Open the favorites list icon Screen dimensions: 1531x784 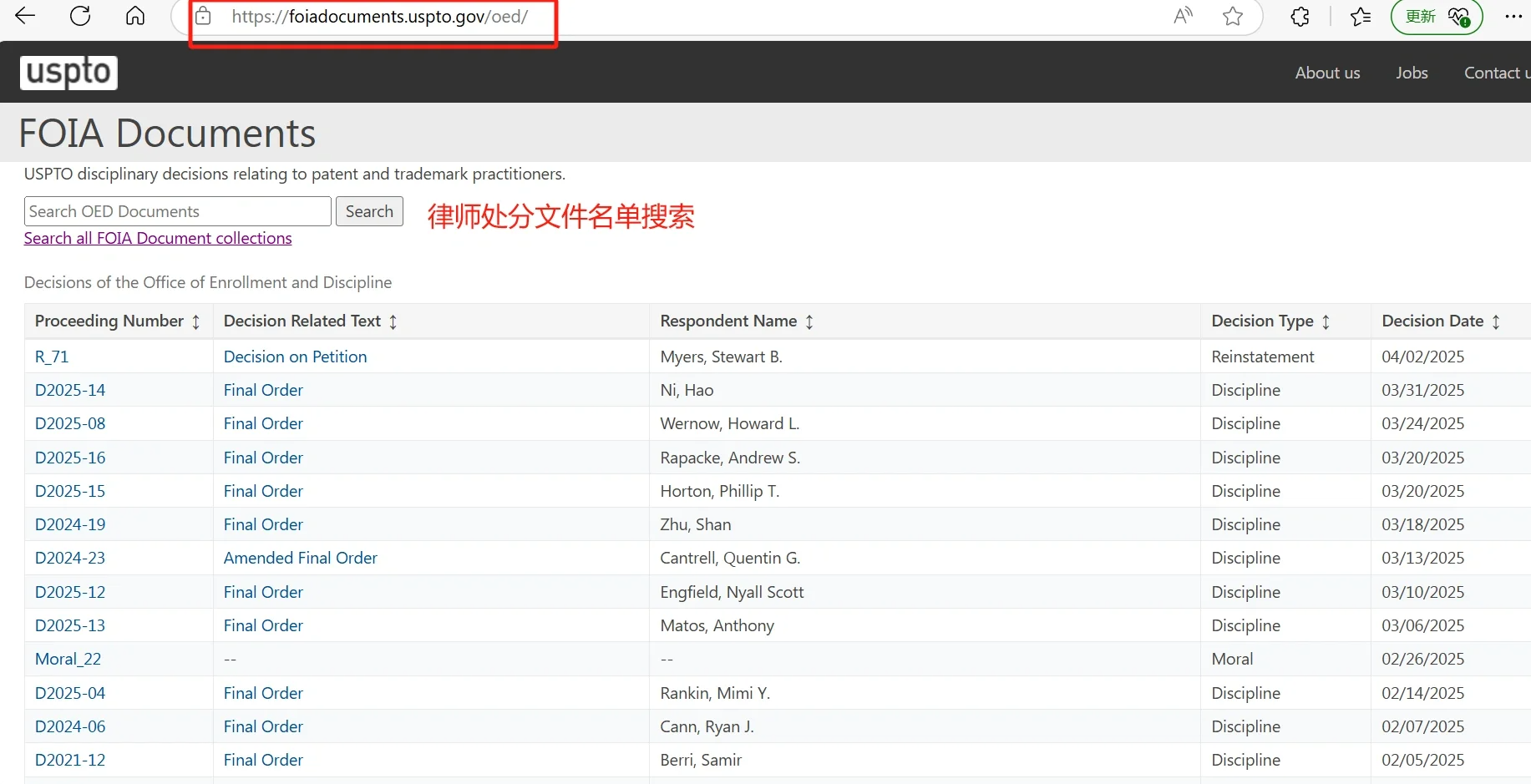[x=1361, y=16]
